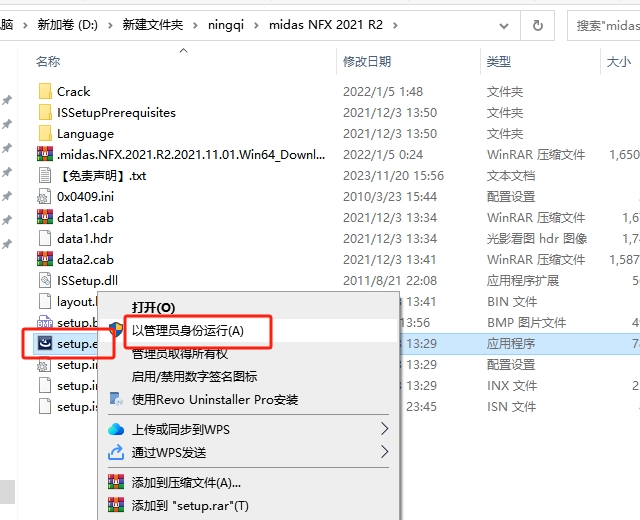Screen dimensions: 640x520
Task: Click the date 2023/11/20 15:56
Action: 393,176
